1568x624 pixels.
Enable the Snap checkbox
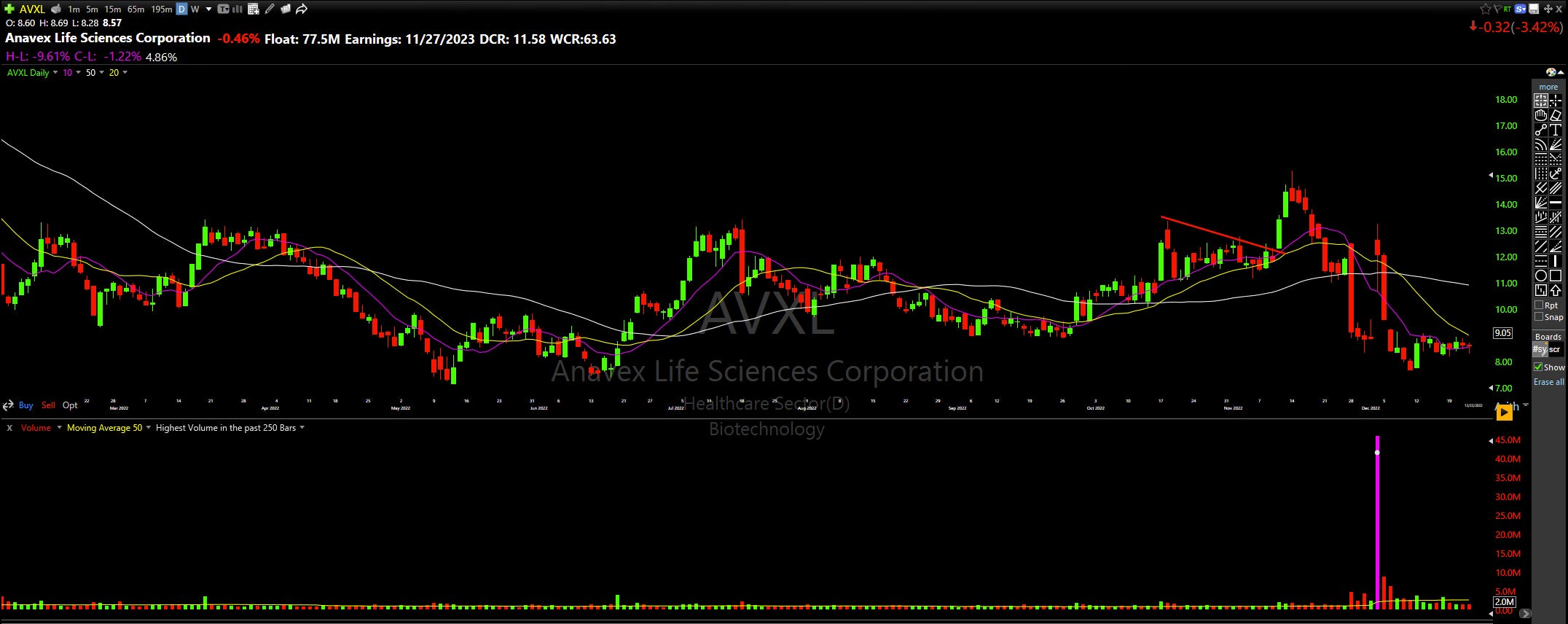click(1539, 317)
